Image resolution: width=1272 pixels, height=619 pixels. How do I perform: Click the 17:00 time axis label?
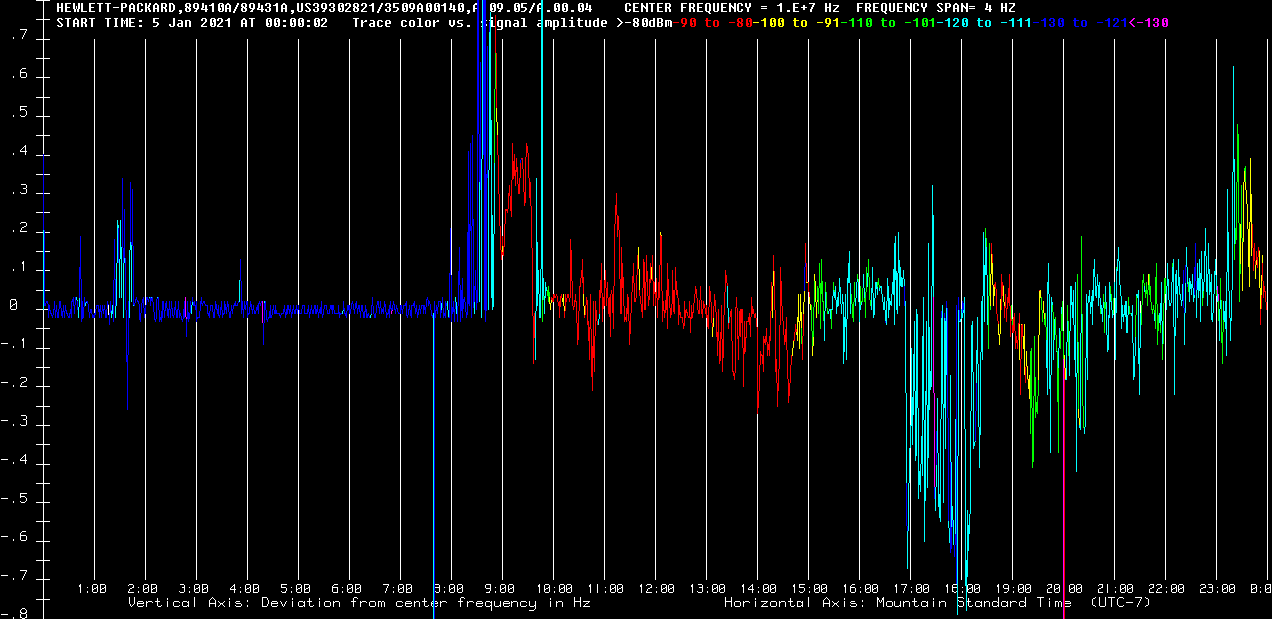coord(912,589)
